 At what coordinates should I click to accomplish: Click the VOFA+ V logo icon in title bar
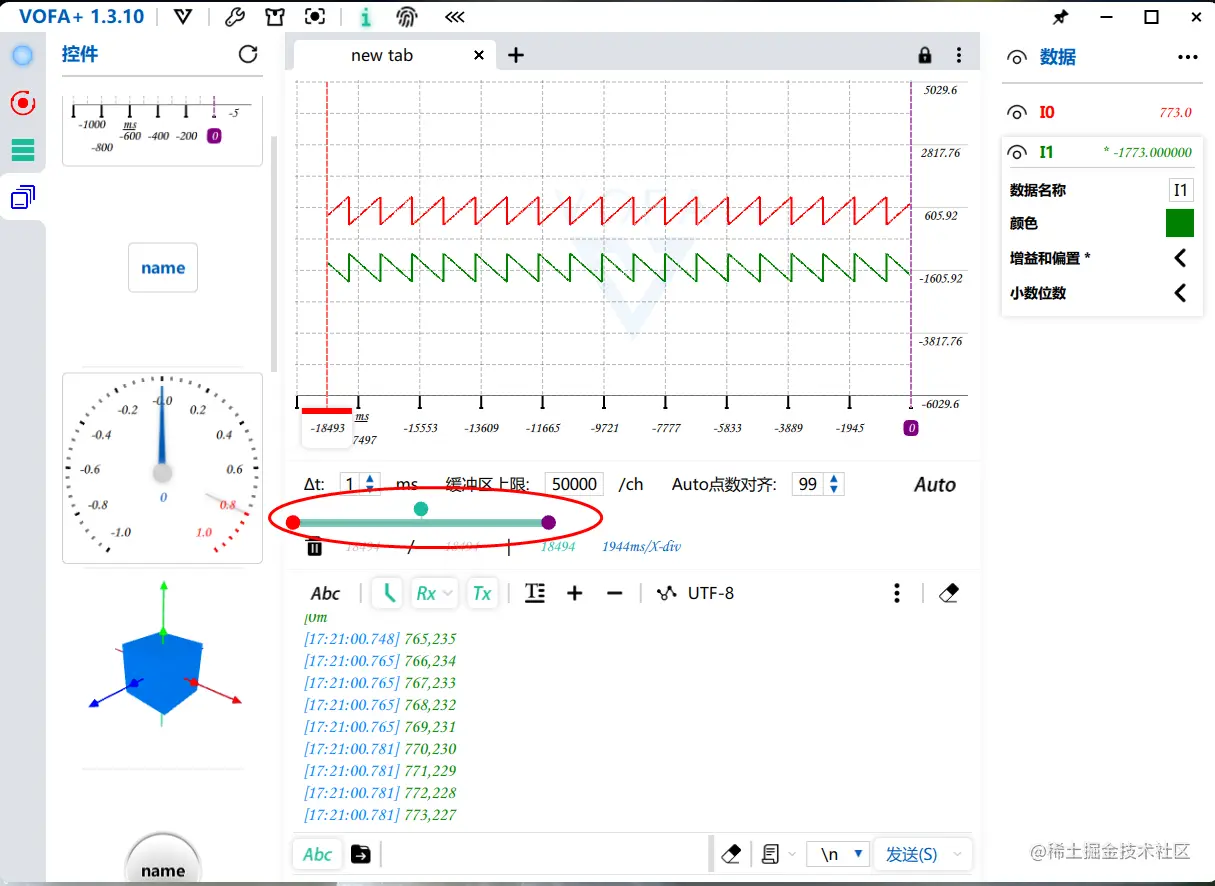click(x=182, y=17)
